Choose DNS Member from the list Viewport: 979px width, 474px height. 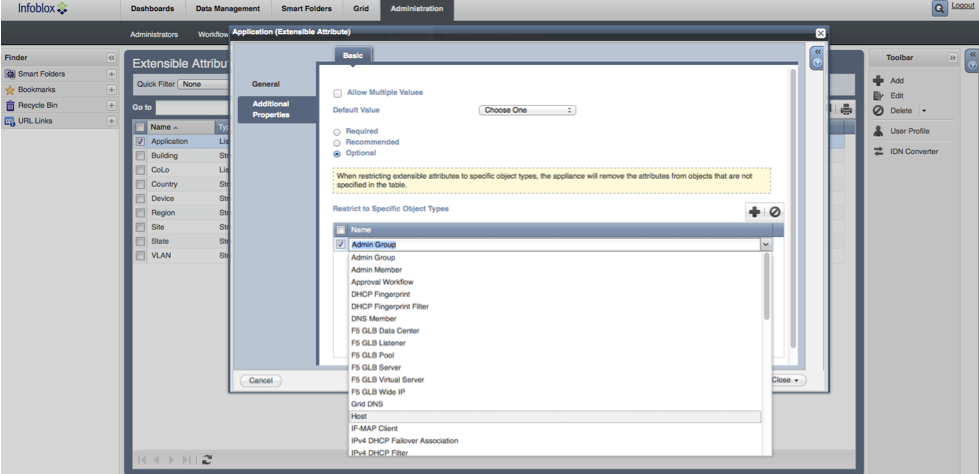(555, 319)
